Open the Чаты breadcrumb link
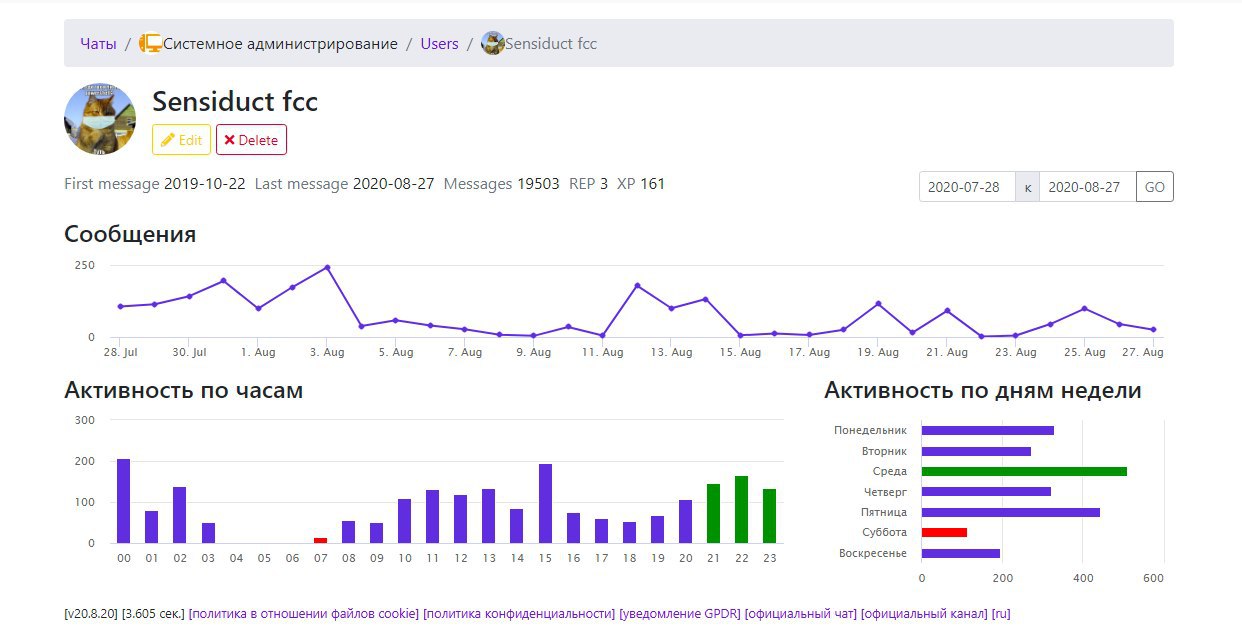 click(x=98, y=44)
